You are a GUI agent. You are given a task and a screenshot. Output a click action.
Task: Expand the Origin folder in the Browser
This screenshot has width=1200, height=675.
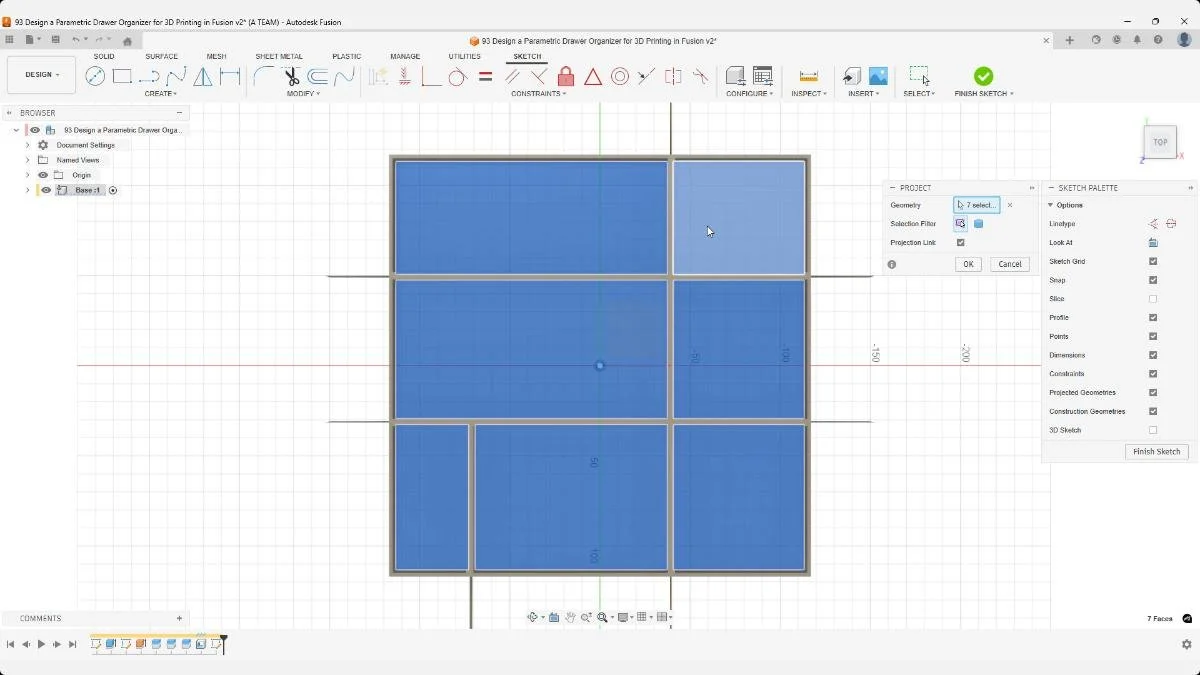coord(27,174)
